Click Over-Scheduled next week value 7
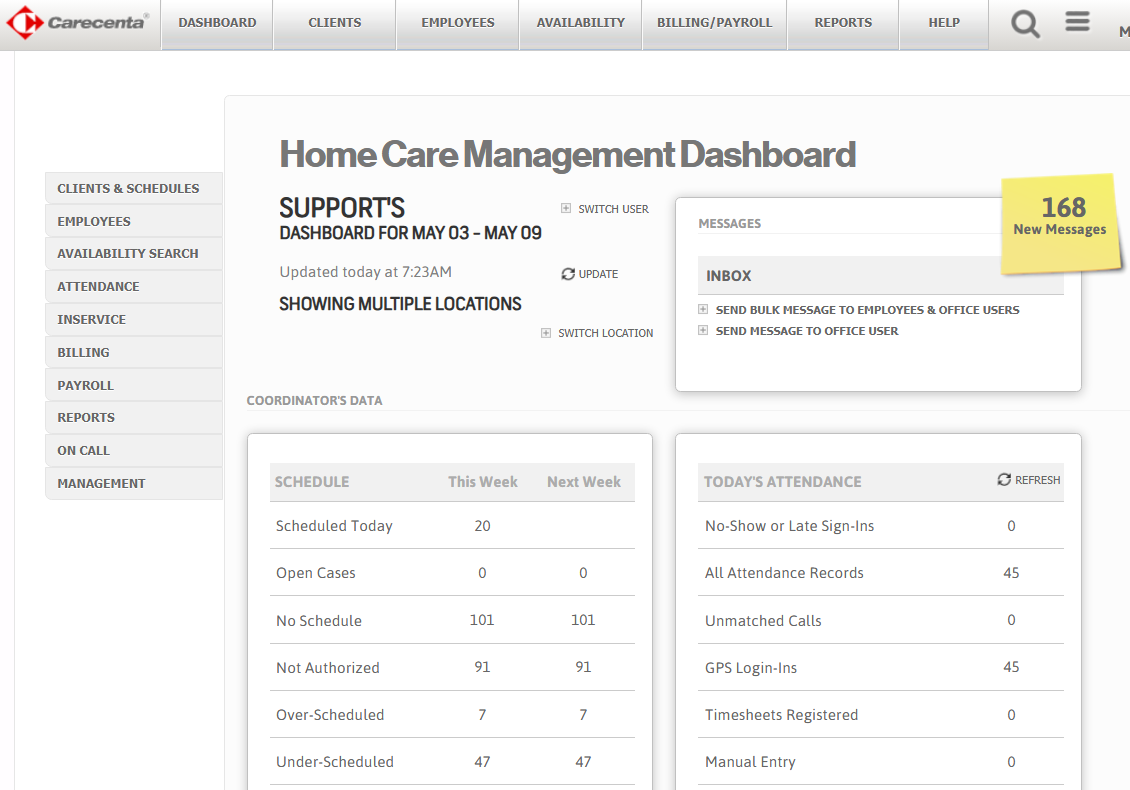This screenshot has width=1130, height=790. 583,715
